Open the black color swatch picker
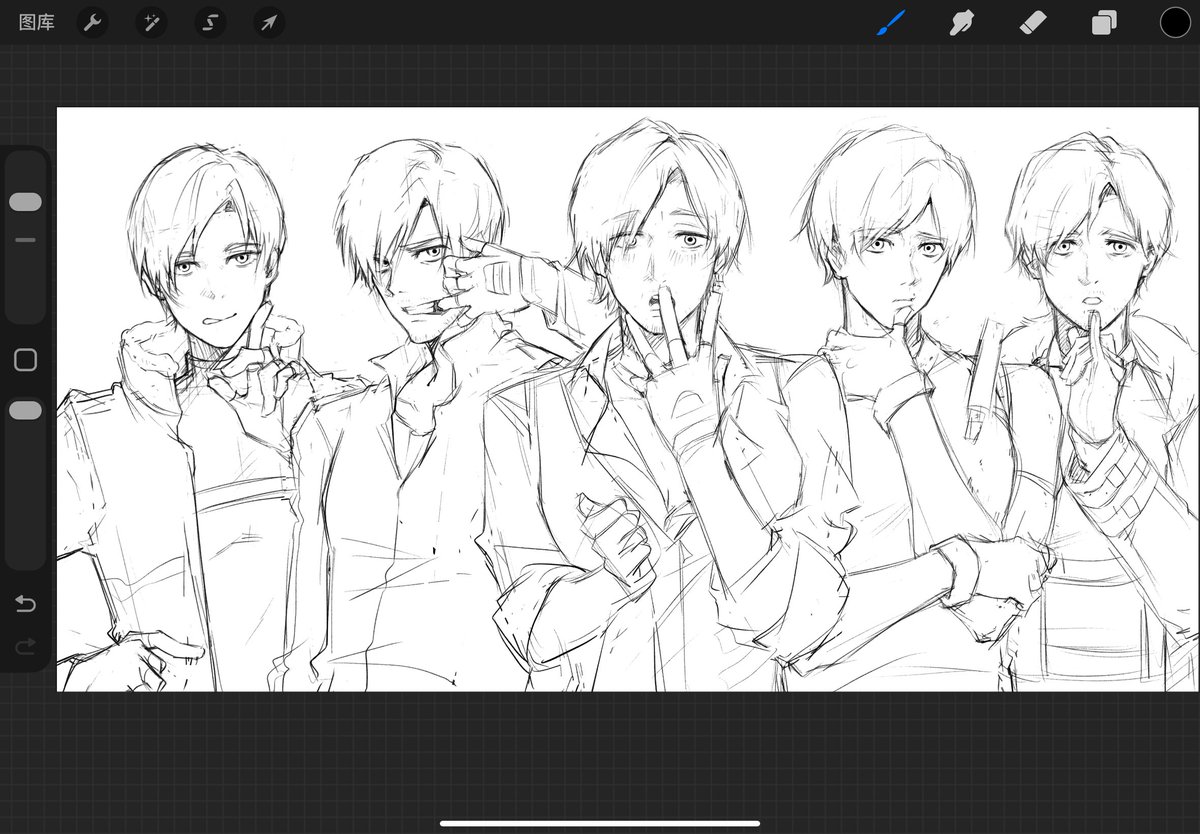Image resolution: width=1200 pixels, height=834 pixels. pos(1175,22)
